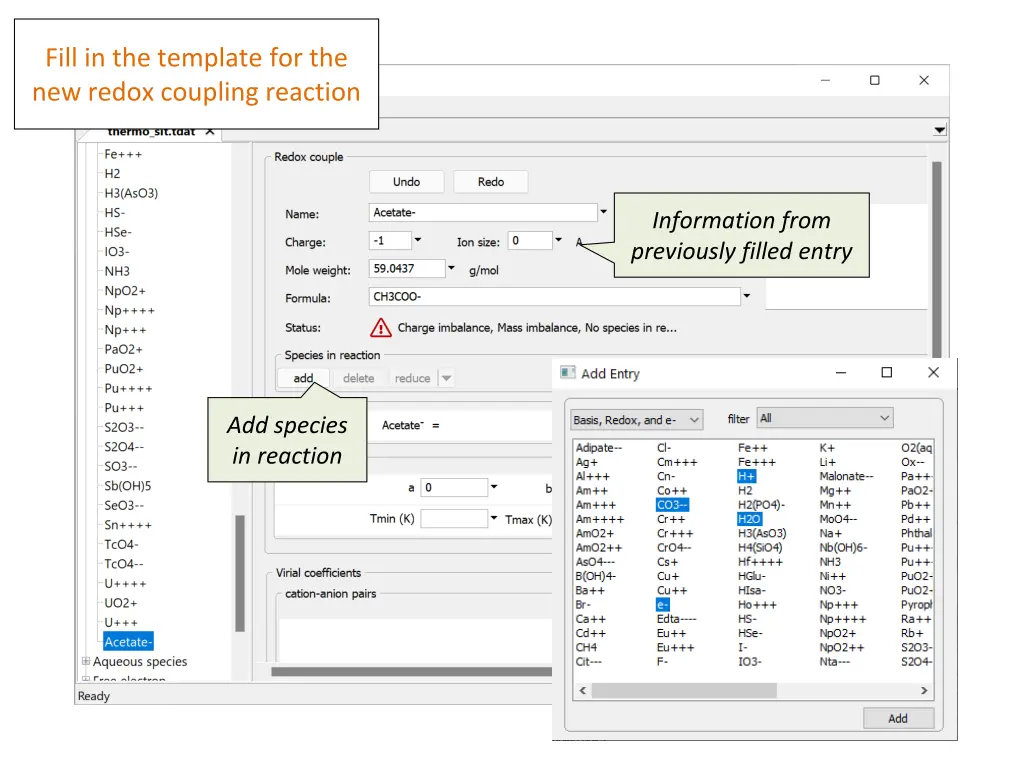Expand the Aqueous species tree node

pos(86,661)
